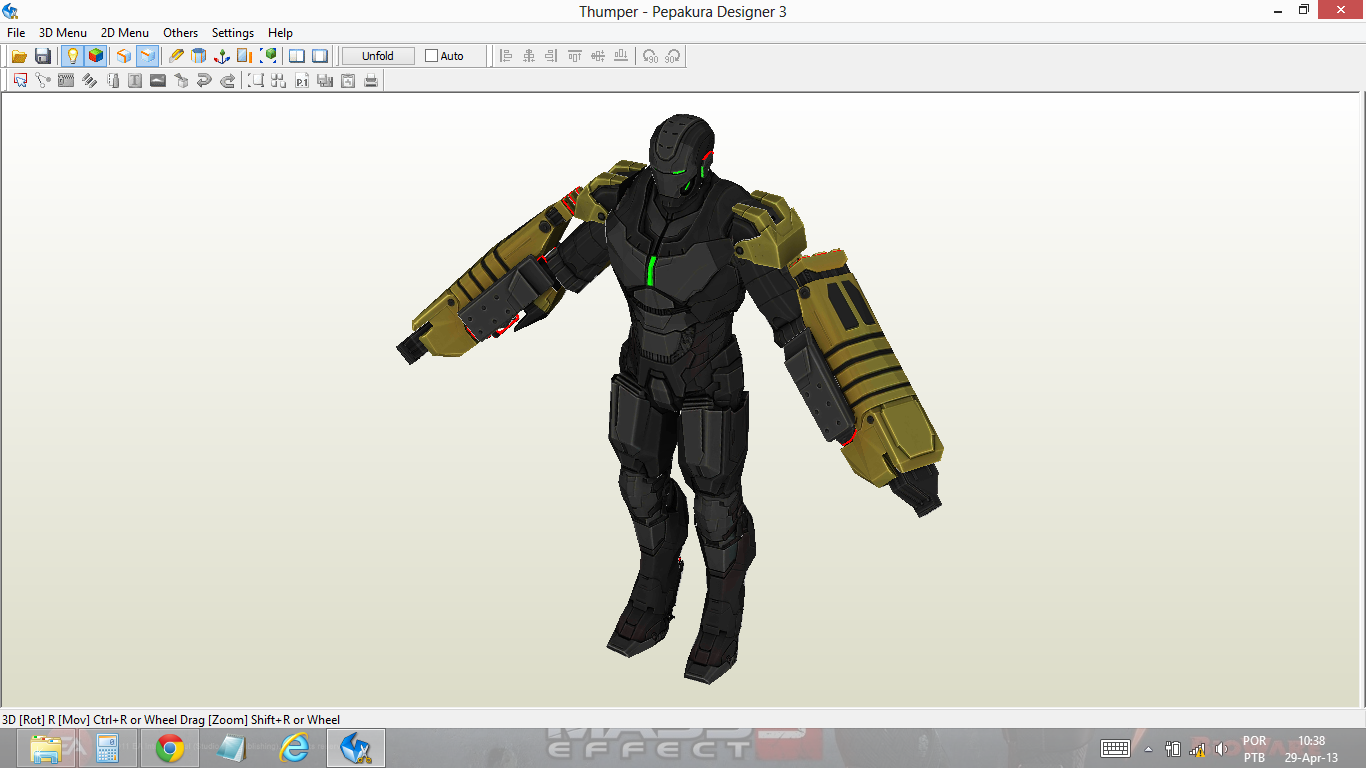Image resolution: width=1366 pixels, height=768 pixels.
Task: Toggle the highlighted blue cube display button
Action: click(x=148, y=56)
